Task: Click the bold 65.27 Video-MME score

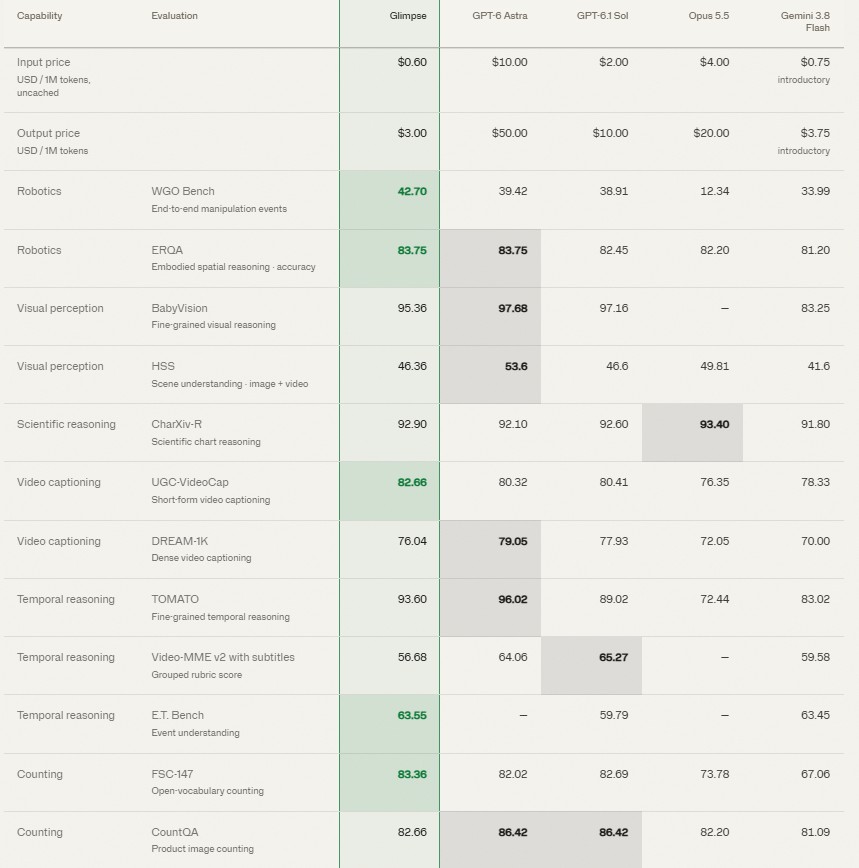Action: click(613, 658)
